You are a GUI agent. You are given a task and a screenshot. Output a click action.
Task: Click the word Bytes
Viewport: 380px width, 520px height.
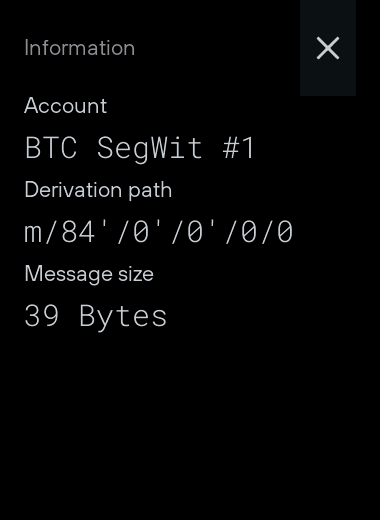click(x=123, y=317)
